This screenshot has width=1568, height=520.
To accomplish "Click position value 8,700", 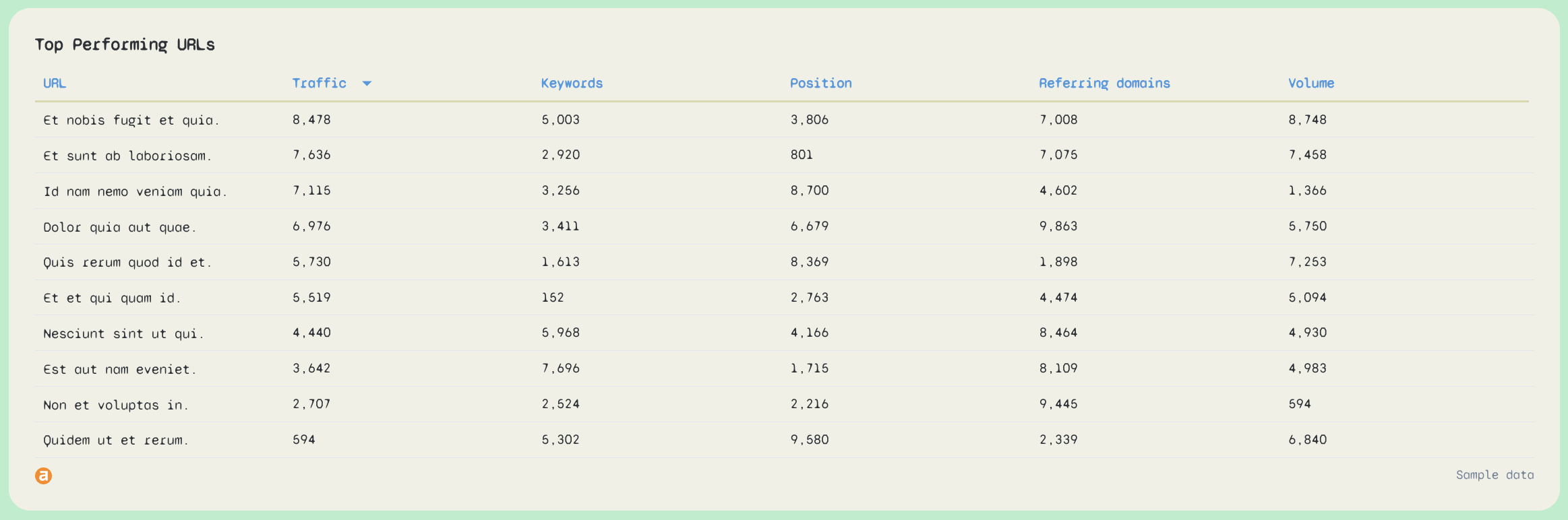I will click(810, 191).
